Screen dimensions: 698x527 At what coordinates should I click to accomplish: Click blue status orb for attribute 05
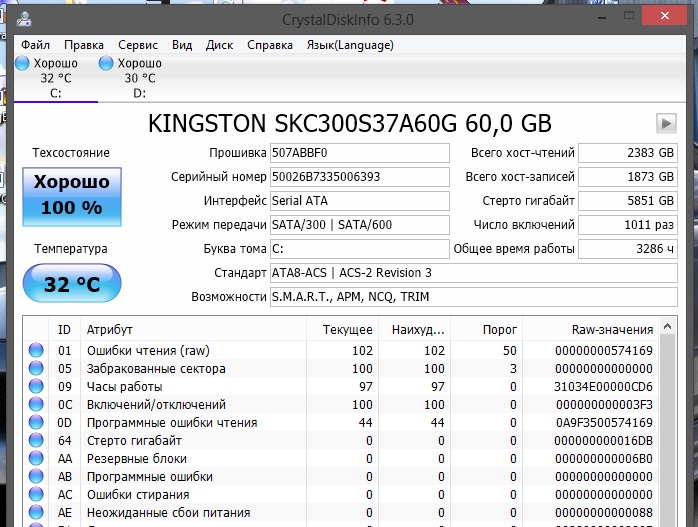[37, 368]
